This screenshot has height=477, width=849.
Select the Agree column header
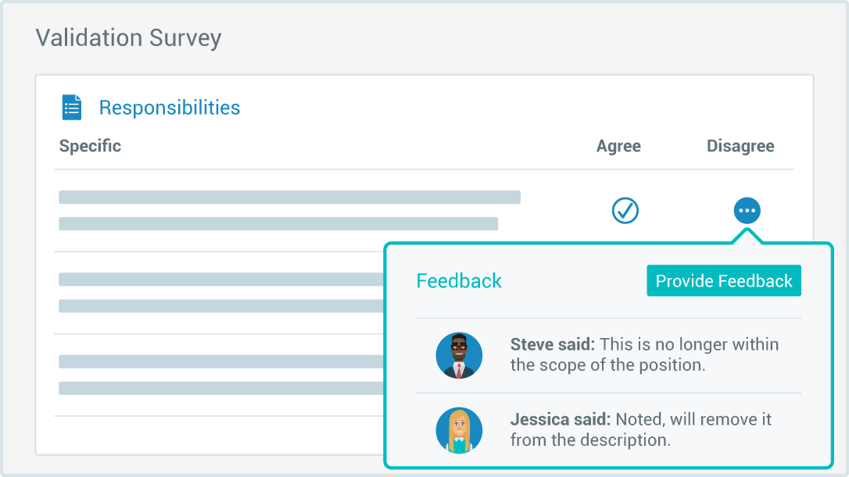coord(618,146)
